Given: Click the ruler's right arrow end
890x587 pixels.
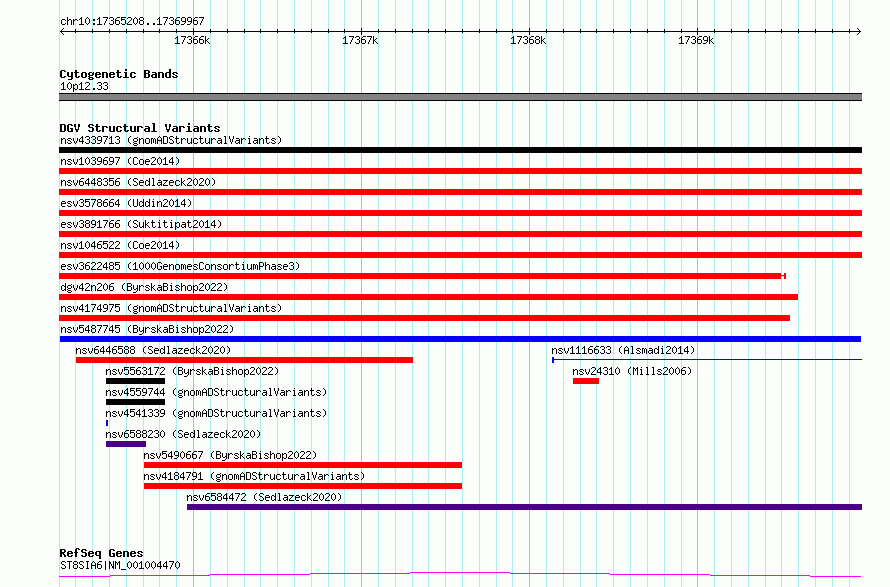Looking at the screenshot, I should (x=858, y=31).
